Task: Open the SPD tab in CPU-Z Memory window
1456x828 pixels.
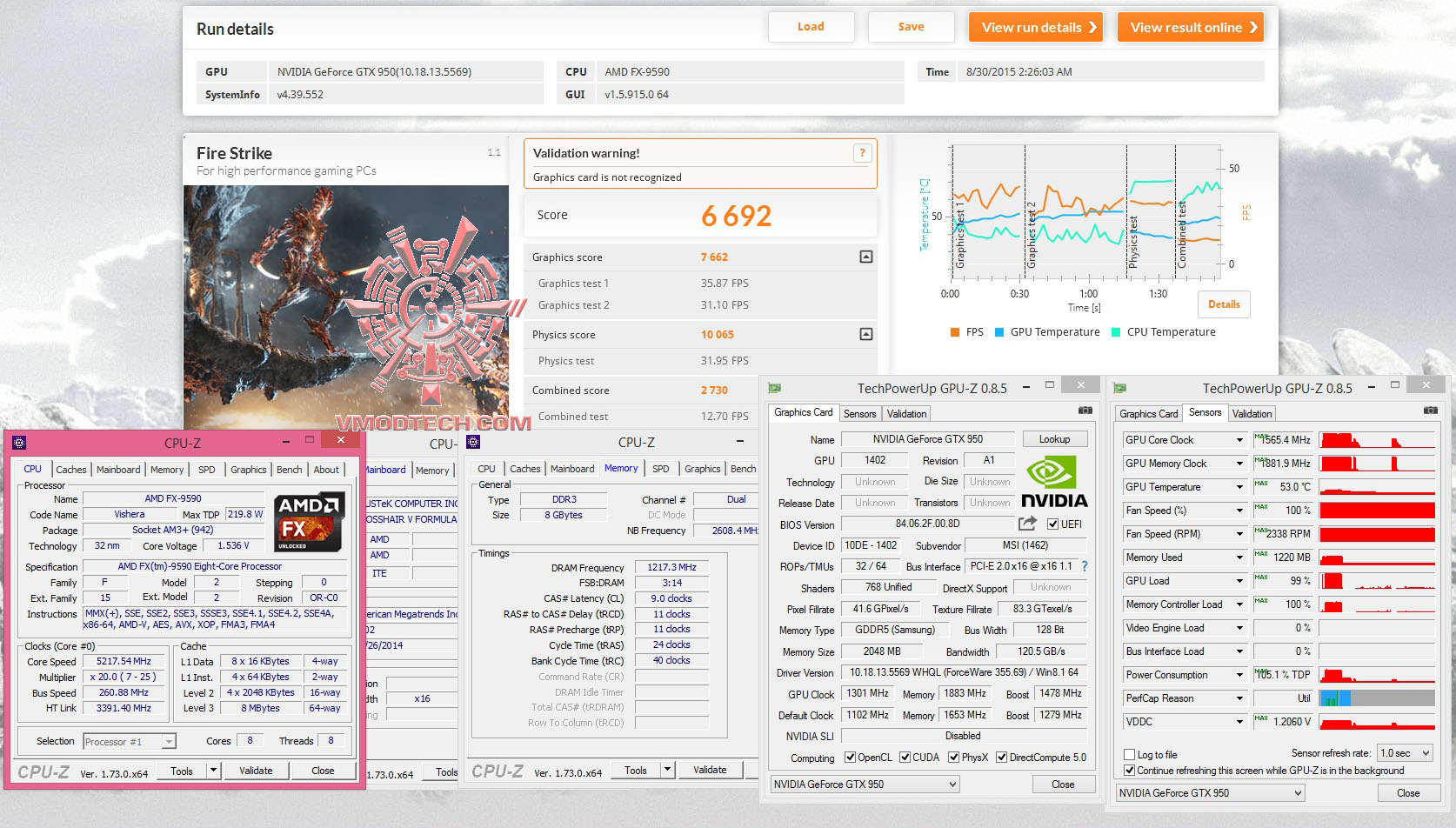Action: (661, 469)
